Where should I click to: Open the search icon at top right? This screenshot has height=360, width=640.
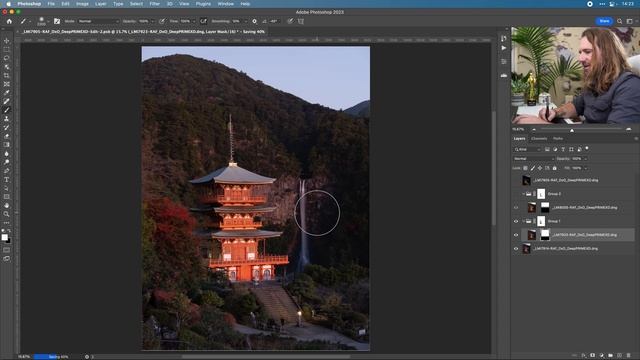620,21
